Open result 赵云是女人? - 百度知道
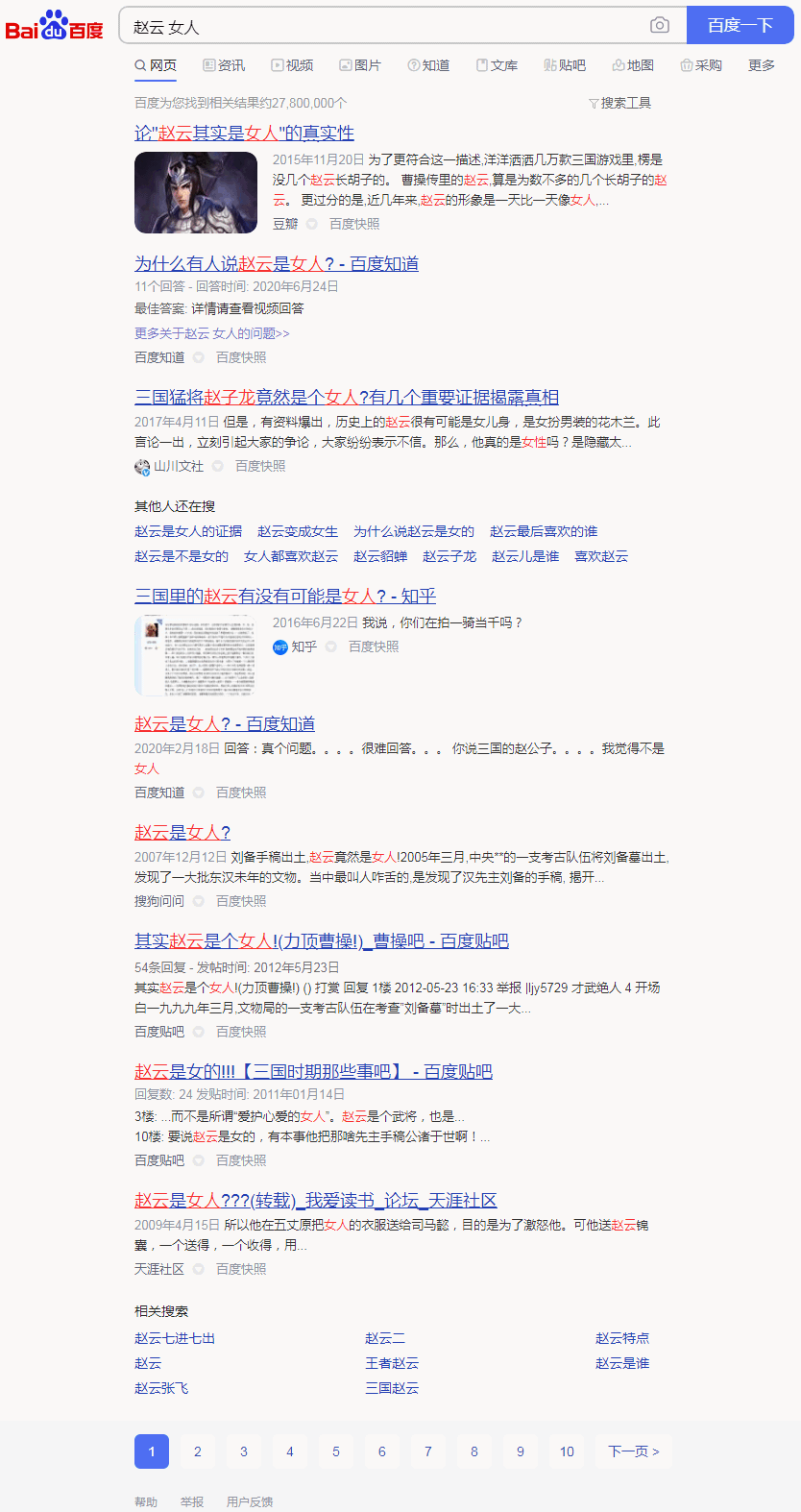The height and width of the screenshot is (1512, 801). [225, 723]
